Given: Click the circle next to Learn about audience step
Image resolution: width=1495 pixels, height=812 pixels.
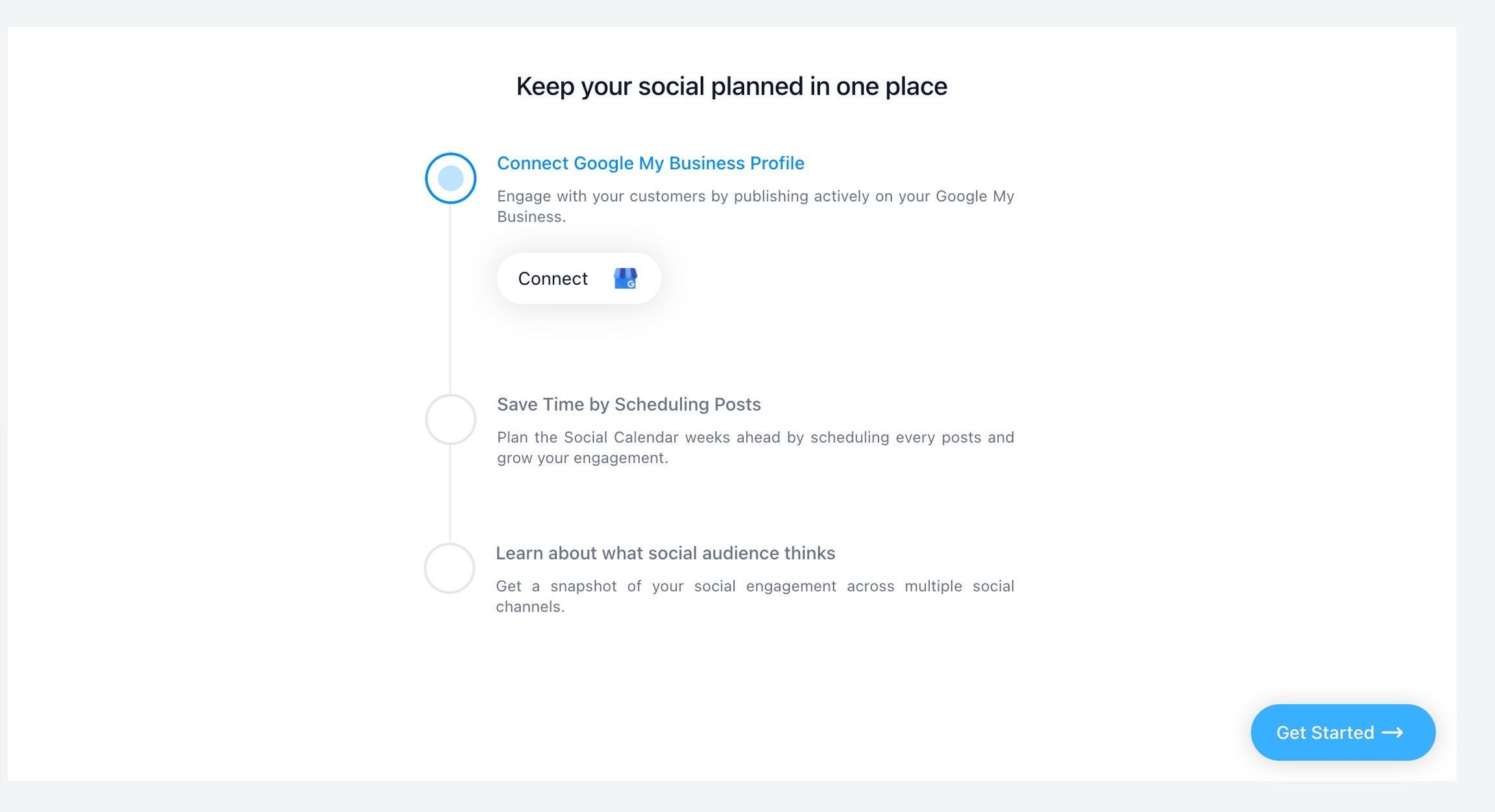Looking at the screenshot, I should click(x=450, y=567).
